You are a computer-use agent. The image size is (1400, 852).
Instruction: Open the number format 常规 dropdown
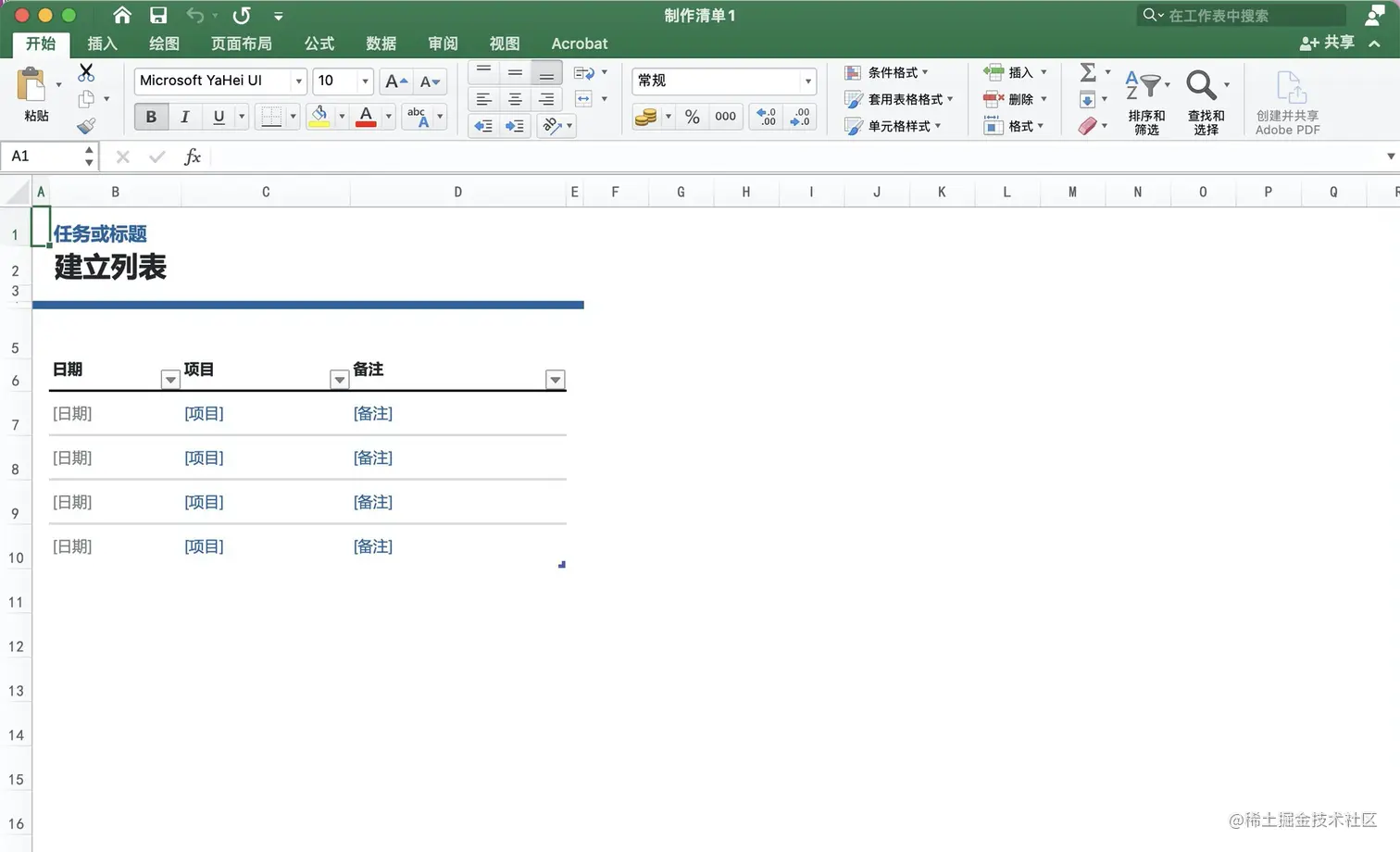point(808,81)
